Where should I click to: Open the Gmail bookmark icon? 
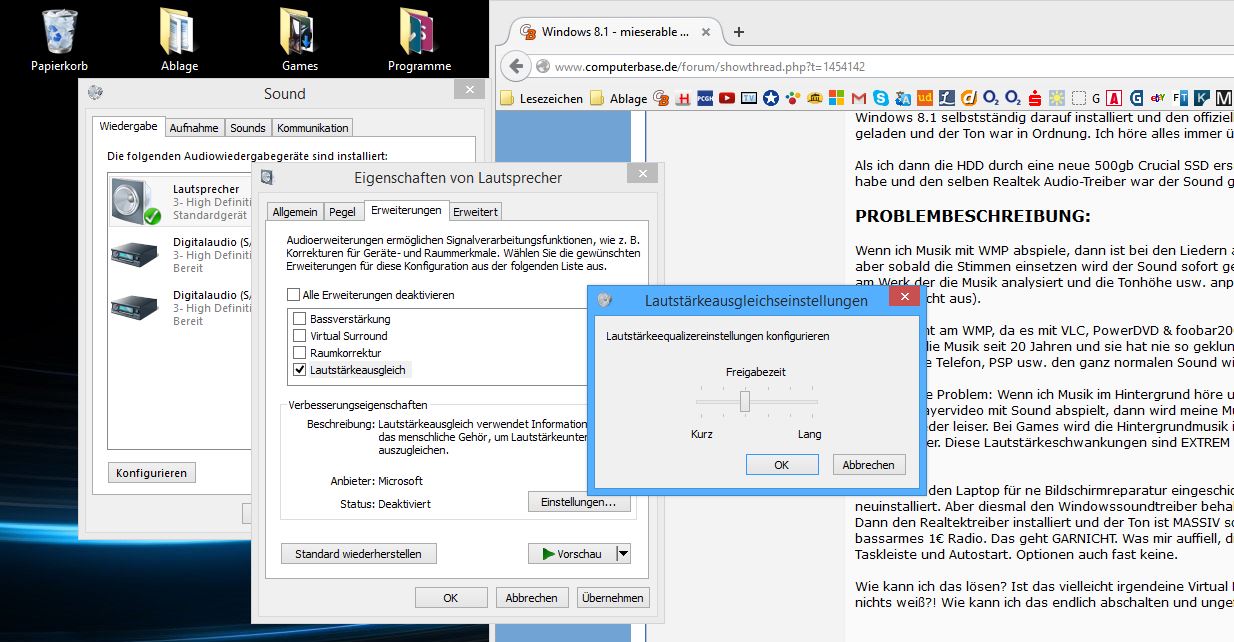(x=859, y=98)
